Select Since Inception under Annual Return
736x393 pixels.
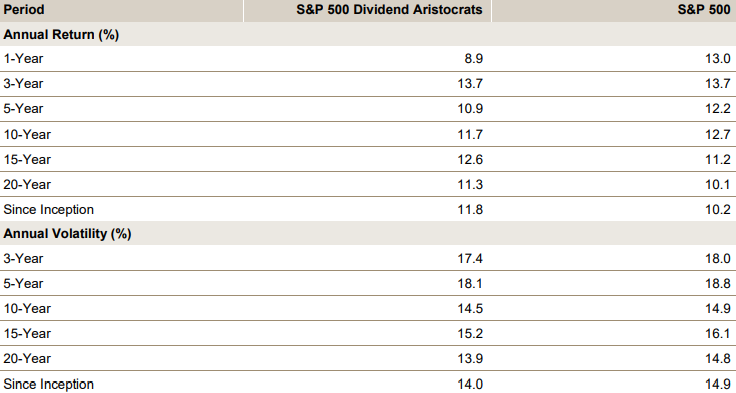click(x=49, y=209)
